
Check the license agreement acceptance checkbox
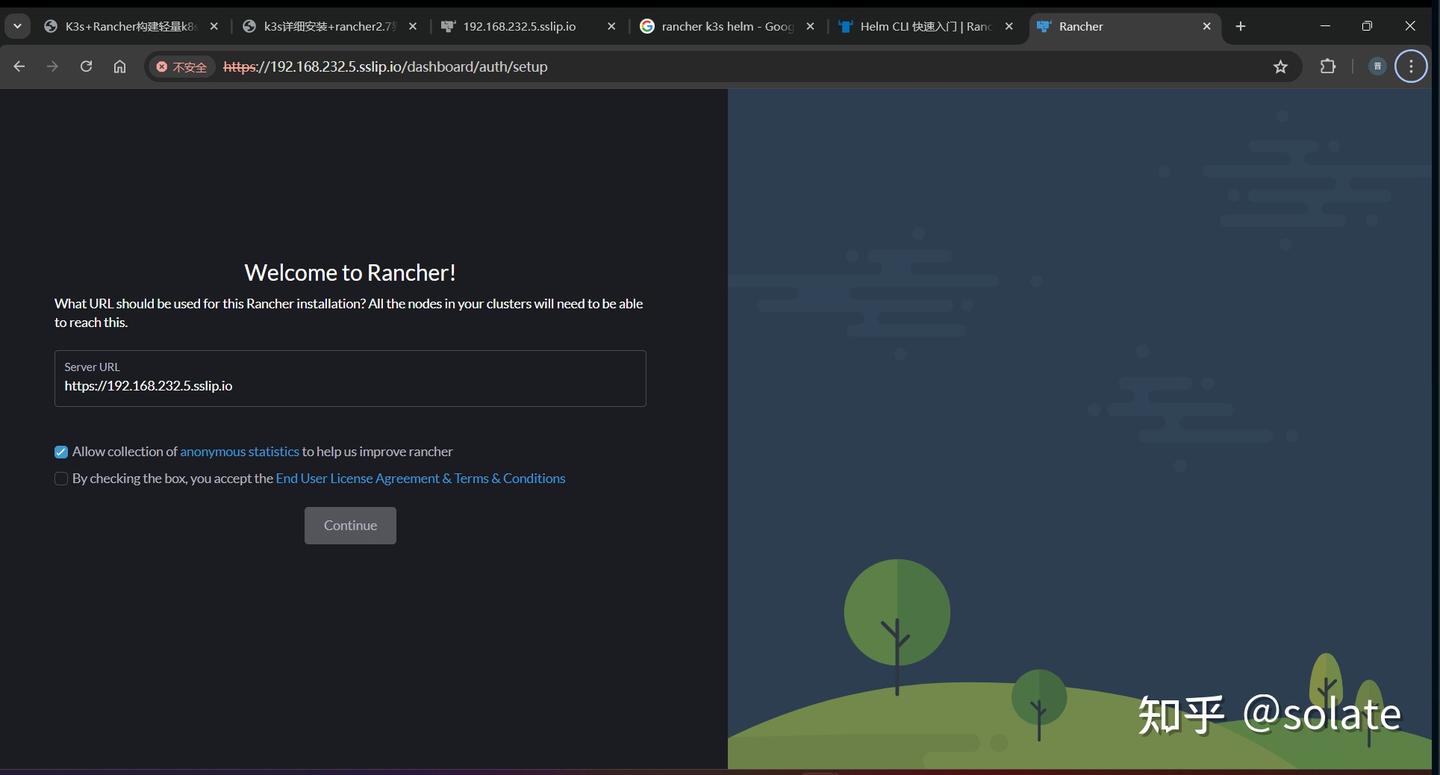click(x=61, y=479)
